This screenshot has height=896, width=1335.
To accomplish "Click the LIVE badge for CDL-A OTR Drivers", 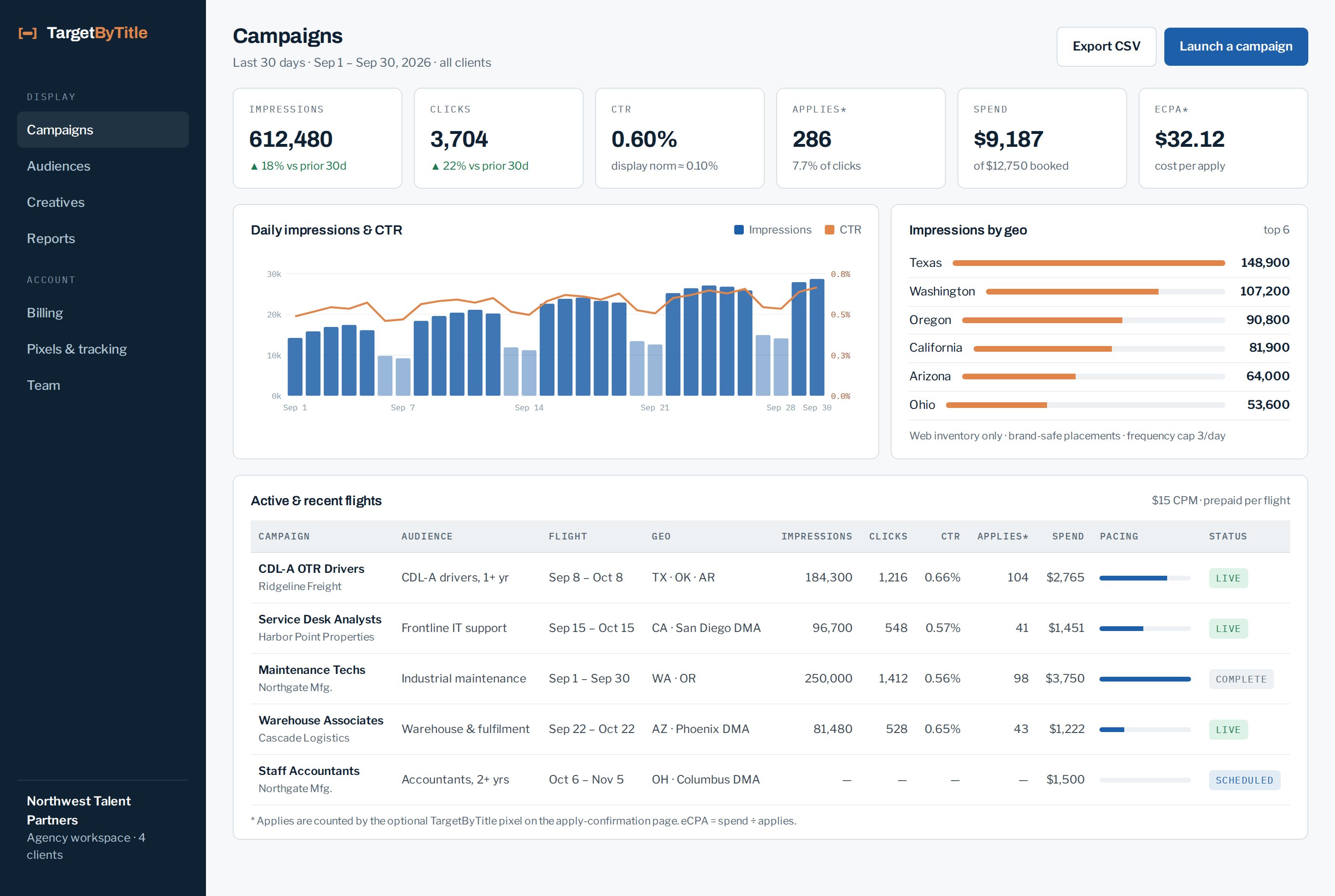I will (1228, 578).
